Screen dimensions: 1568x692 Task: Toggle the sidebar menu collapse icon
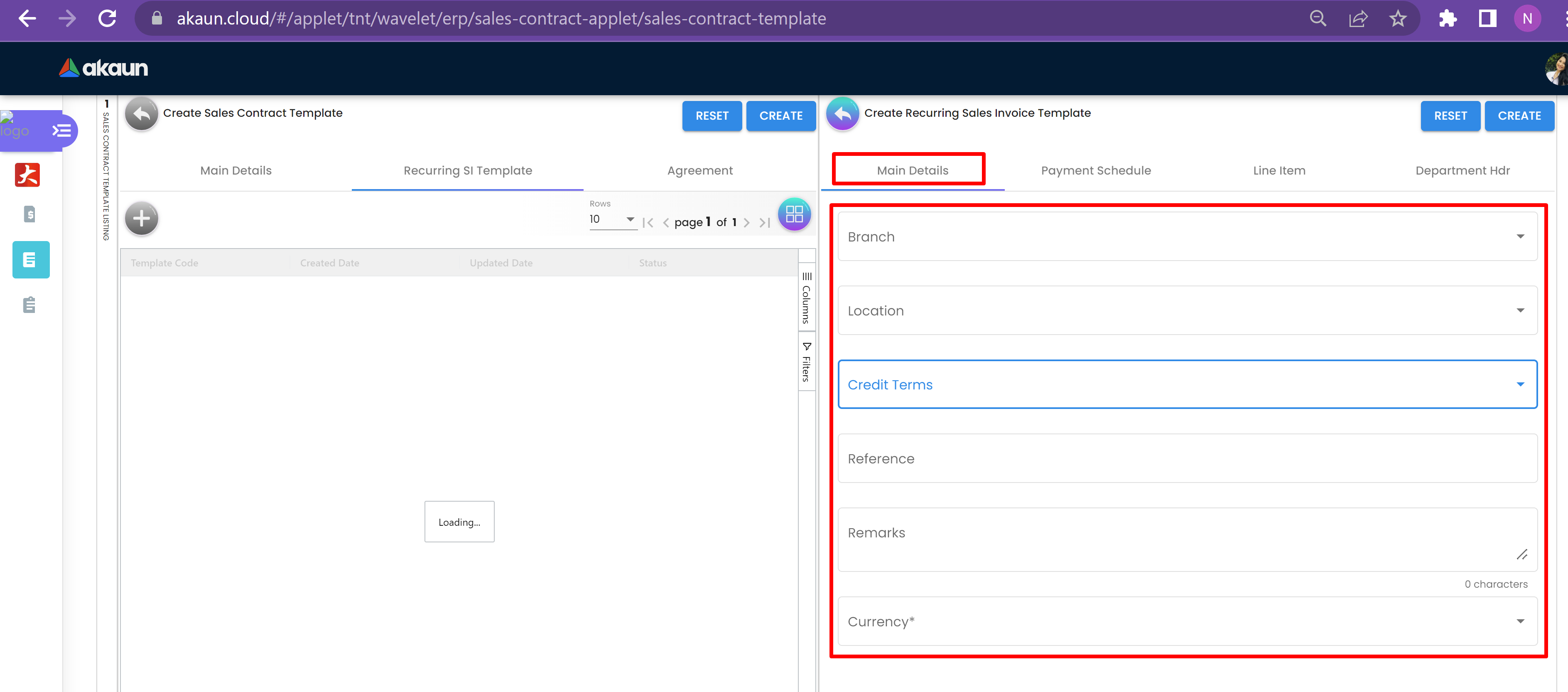(x=61, y=131)
